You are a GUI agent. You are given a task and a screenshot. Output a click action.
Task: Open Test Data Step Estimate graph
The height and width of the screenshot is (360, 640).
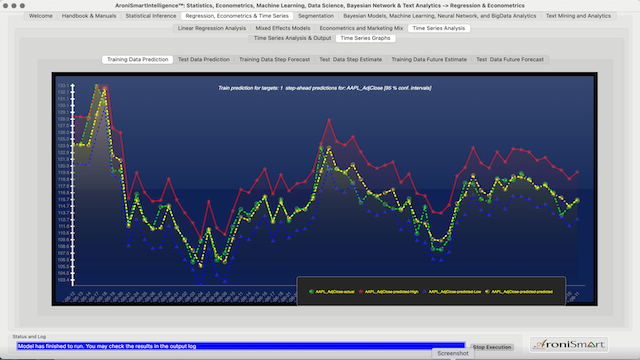[351, 60]
